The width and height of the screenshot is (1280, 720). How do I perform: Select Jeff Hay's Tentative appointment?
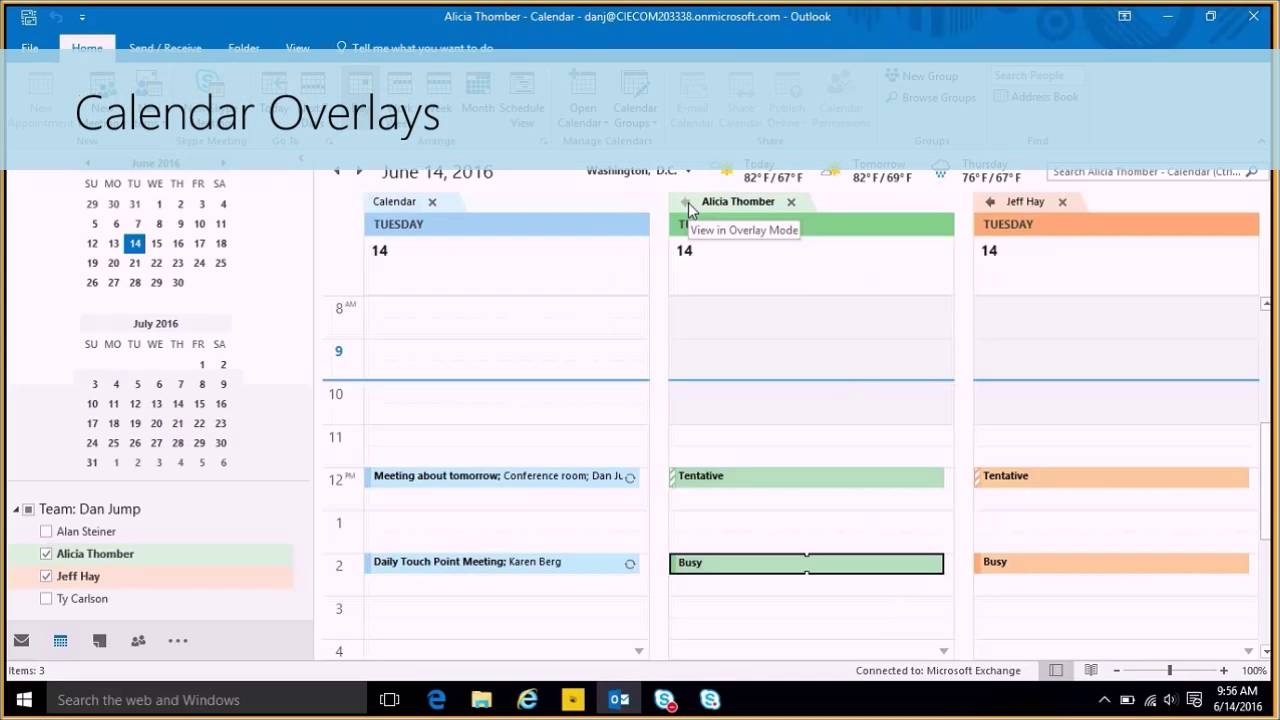coord(1111,477)
